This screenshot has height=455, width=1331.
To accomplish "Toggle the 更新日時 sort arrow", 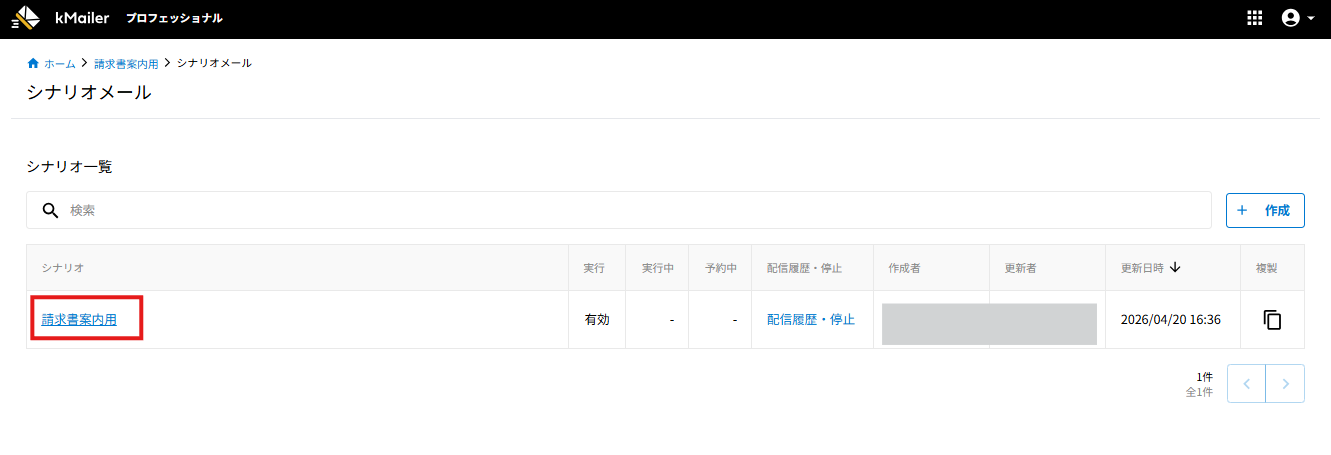I will 1175,267.
